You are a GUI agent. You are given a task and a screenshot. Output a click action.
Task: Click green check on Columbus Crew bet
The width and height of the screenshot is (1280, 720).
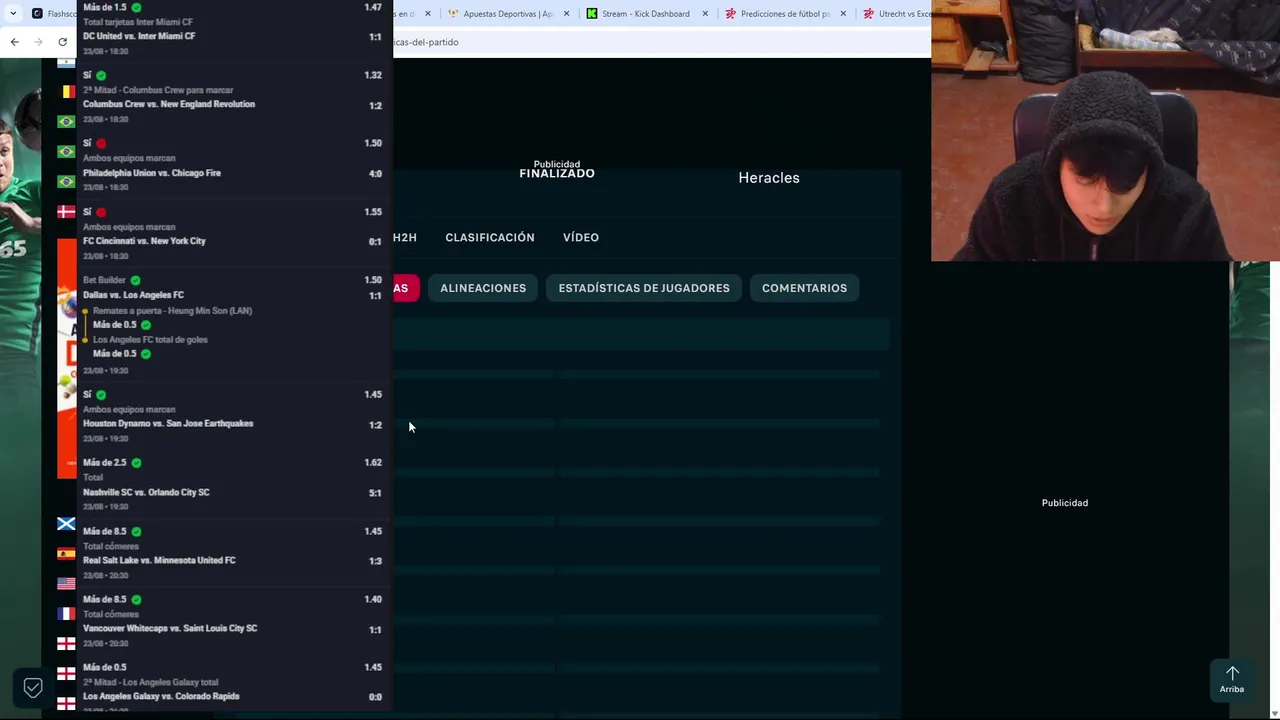[101, 75]
